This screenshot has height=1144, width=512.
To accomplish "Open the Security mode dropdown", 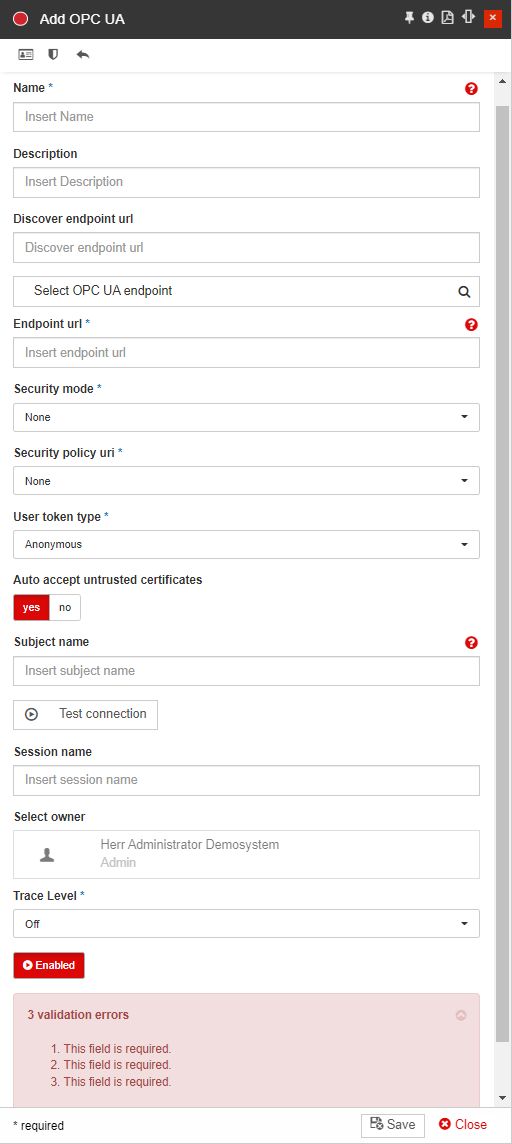I will 247,417.
